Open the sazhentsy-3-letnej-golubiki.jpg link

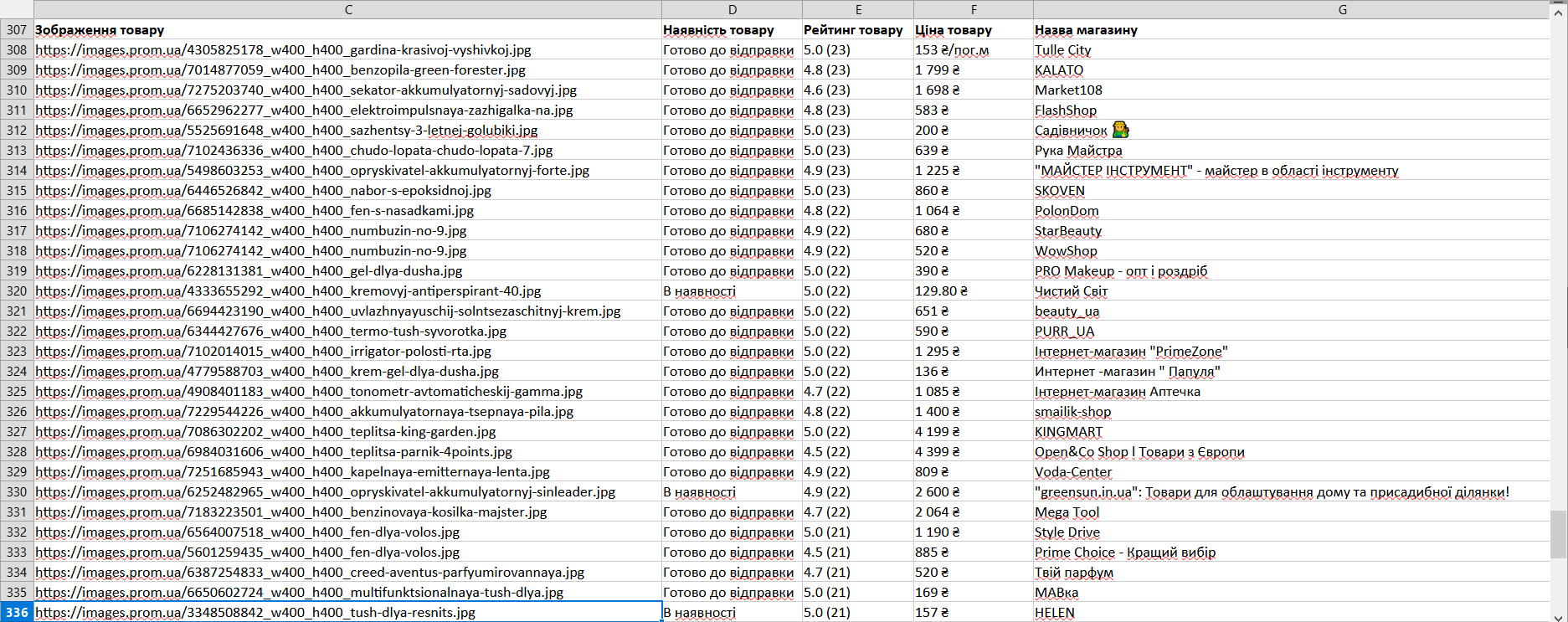(x=286, y=130)
